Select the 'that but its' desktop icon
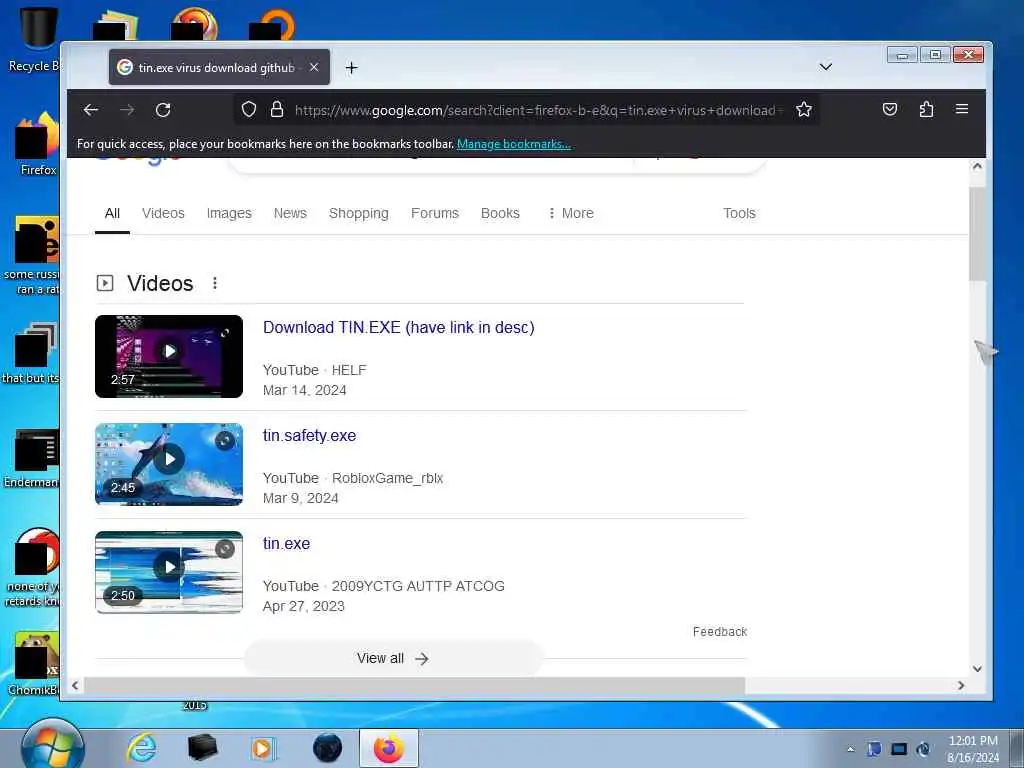The height and width of the screenshot is (768, 1024). [33, 353]
